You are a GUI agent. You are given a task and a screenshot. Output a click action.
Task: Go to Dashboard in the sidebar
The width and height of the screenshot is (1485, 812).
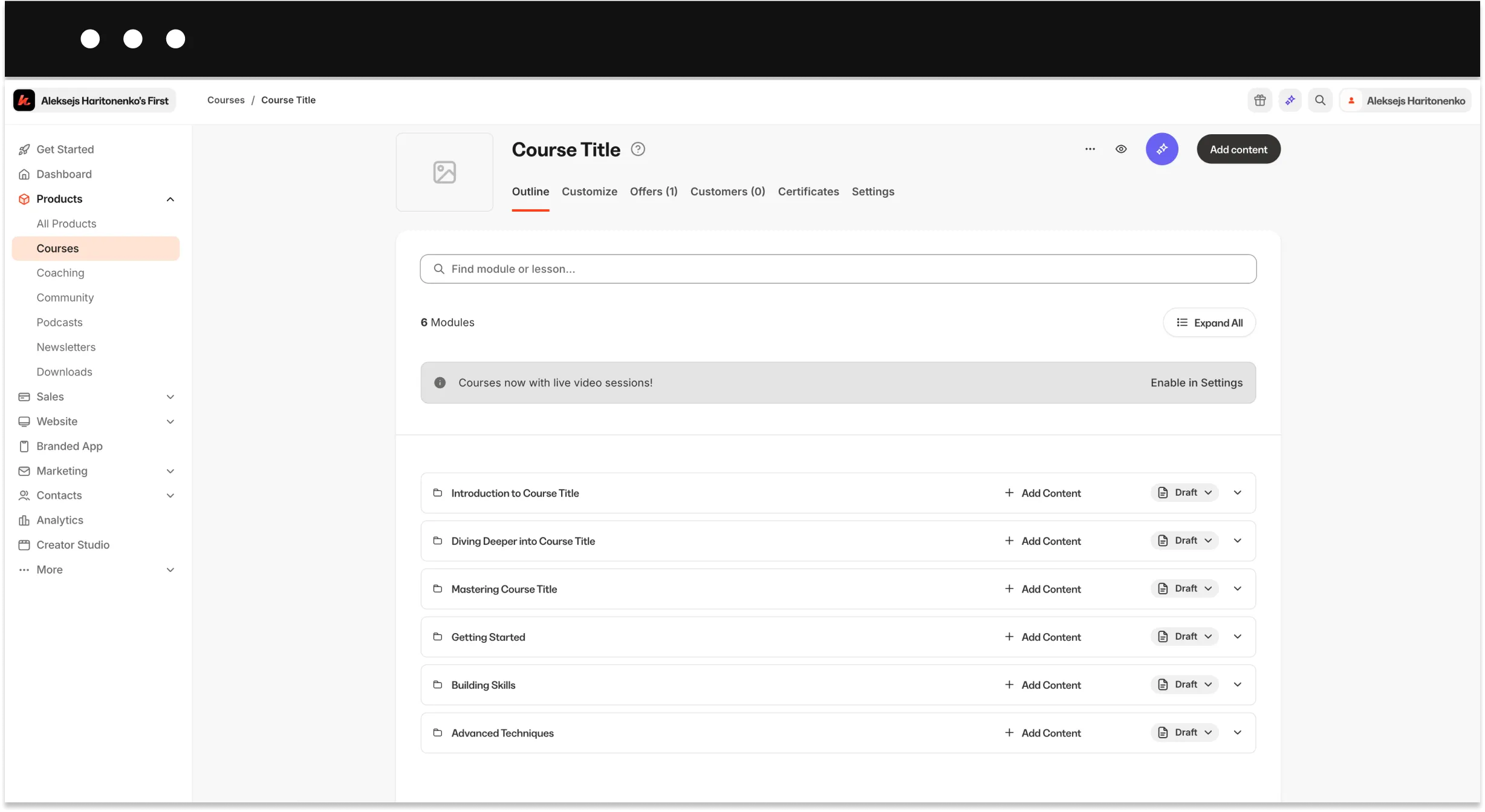point(96,174)
